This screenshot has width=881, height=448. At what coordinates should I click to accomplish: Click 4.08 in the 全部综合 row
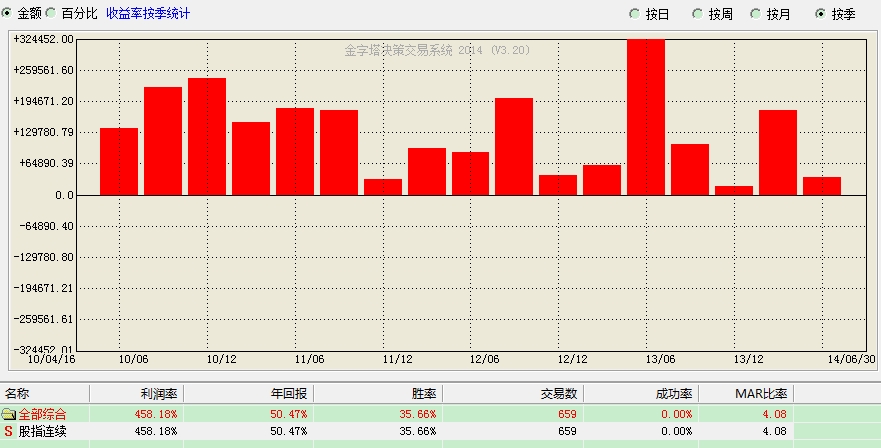point(775,415)
